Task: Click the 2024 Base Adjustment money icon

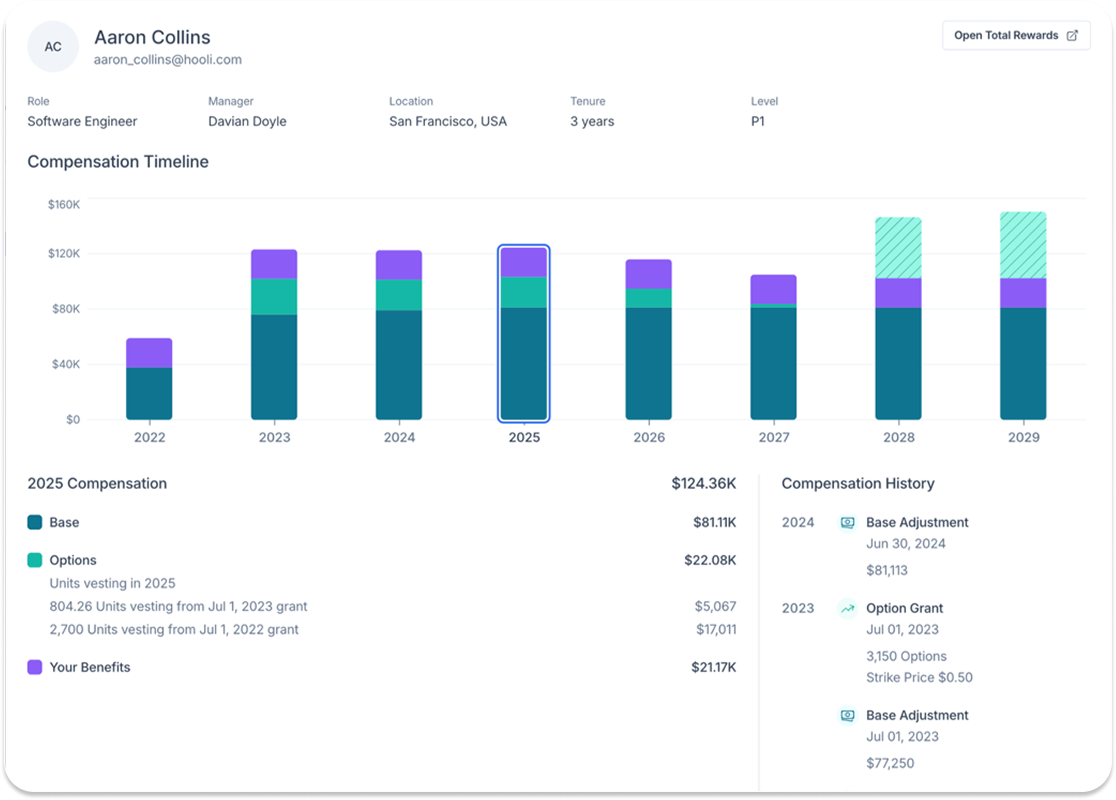Action: tap(848, 522)
